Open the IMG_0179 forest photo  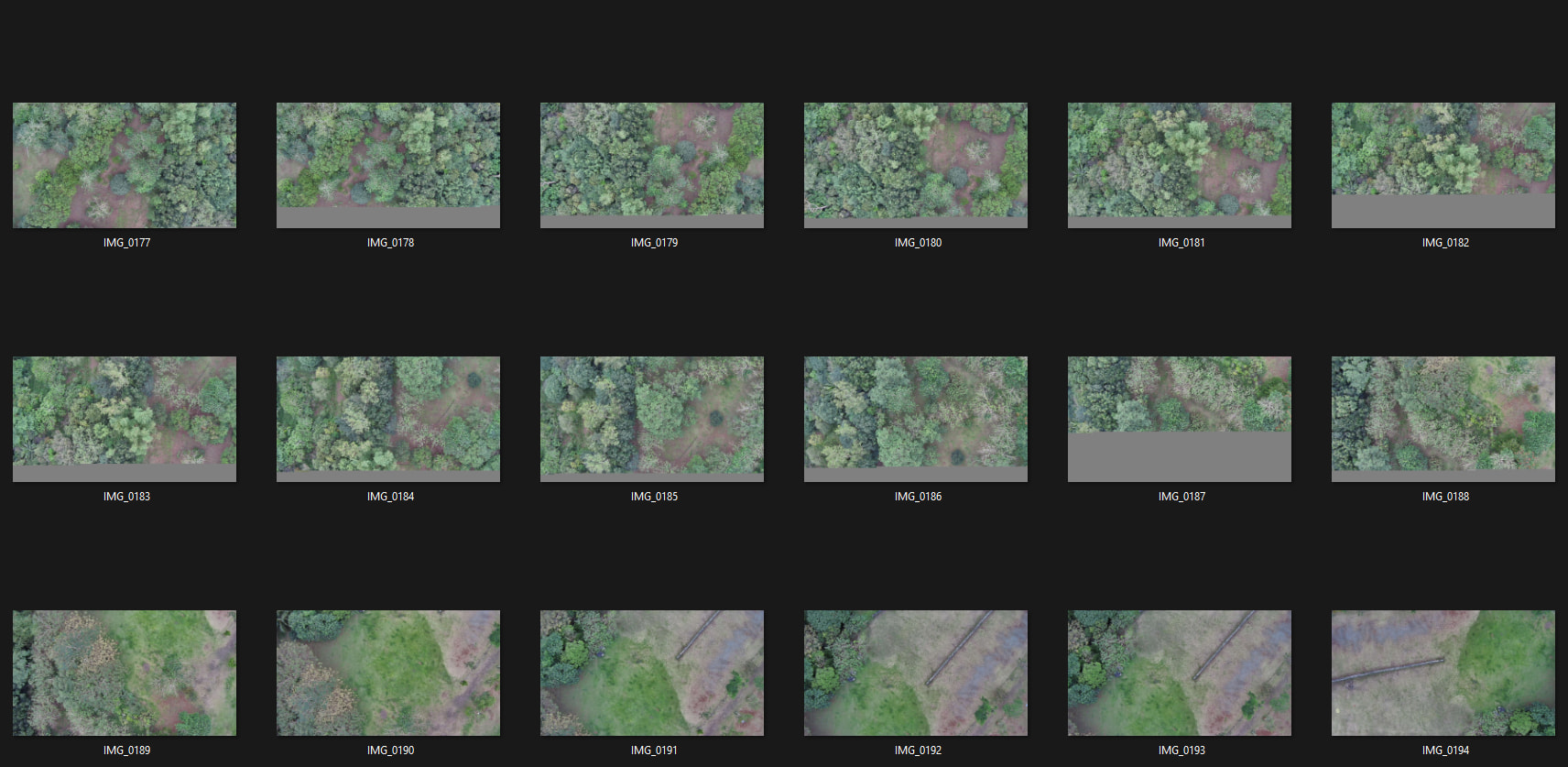coord(652,165)
